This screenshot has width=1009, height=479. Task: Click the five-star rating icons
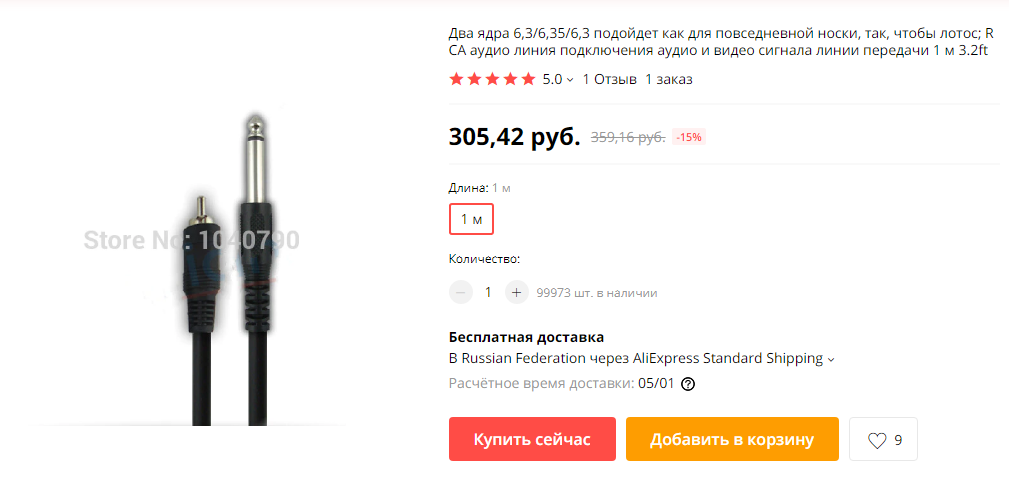coord(492,79)
